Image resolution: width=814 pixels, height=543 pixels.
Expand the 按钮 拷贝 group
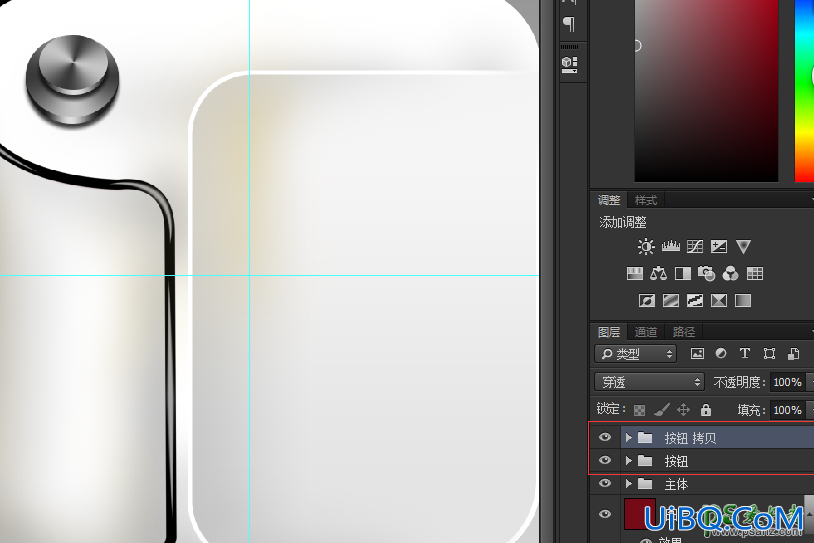[x=629, y=438]
